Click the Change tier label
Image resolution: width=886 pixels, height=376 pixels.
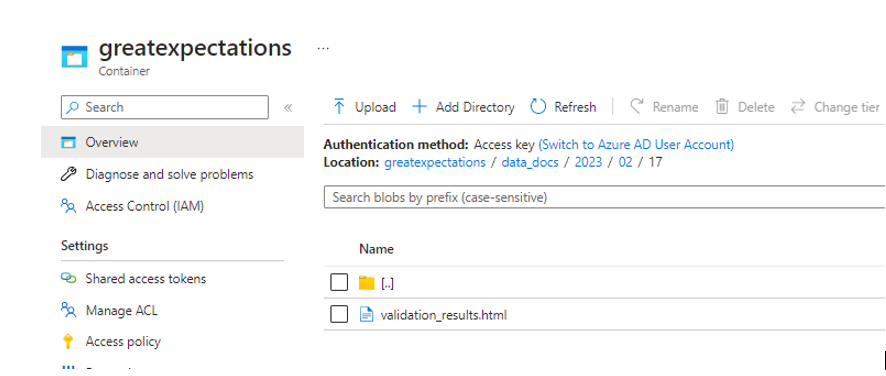846,107
